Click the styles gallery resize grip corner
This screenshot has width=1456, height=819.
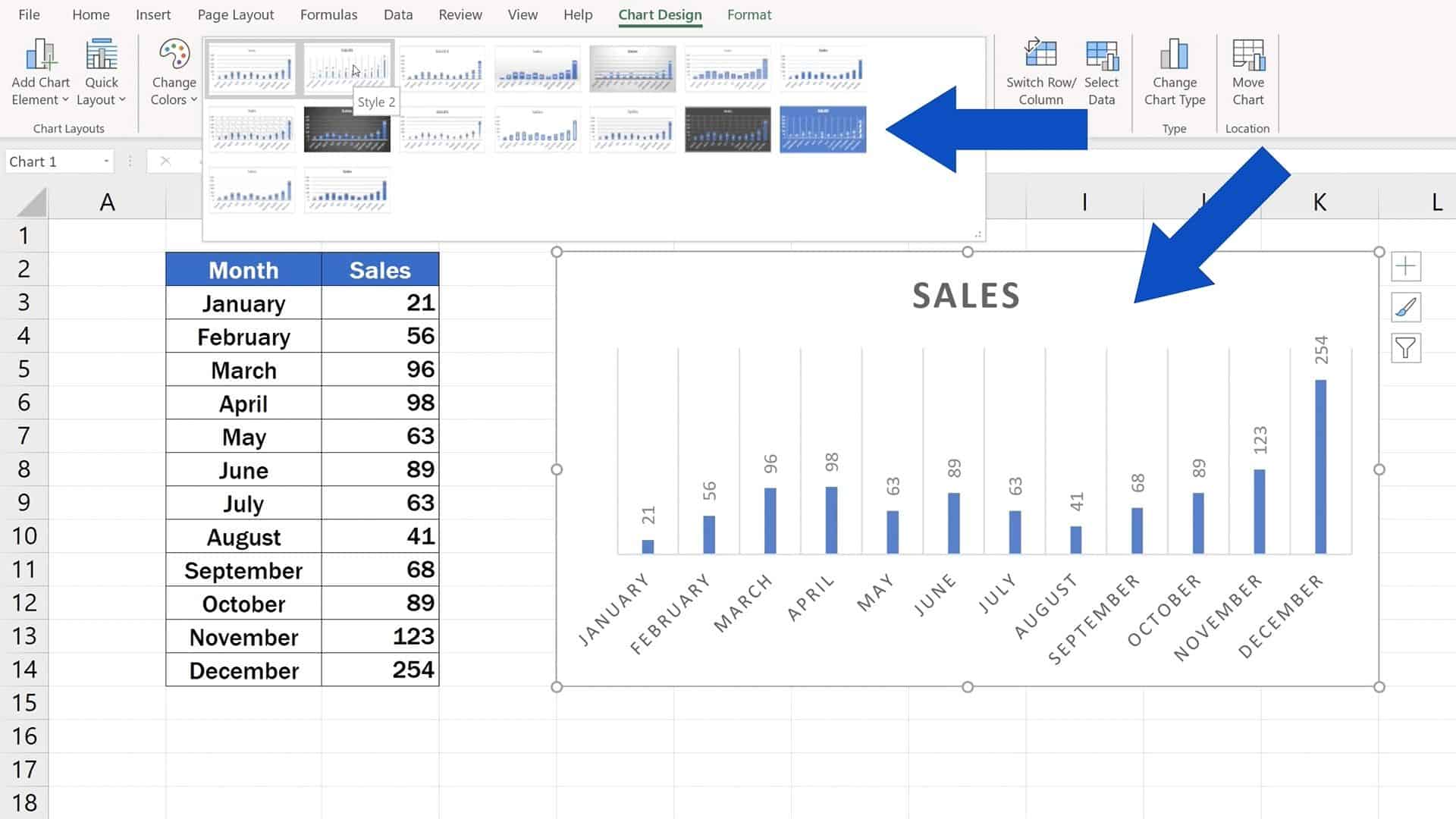point(978,234)
